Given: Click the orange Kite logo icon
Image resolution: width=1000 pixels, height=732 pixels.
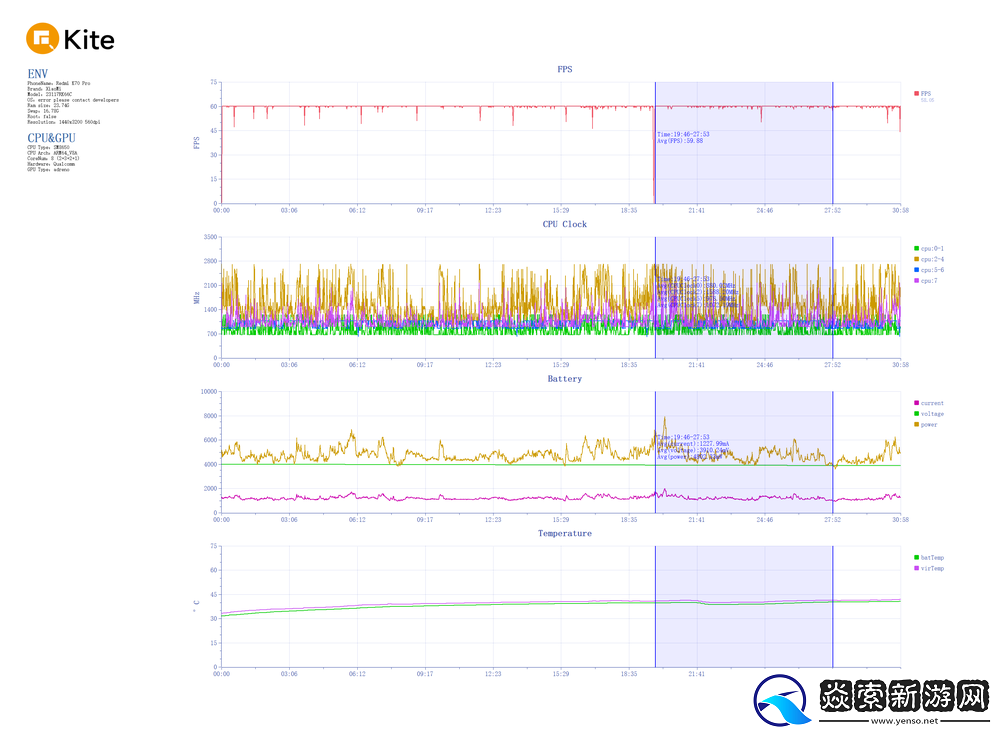Looking at the screenshot, I should click(x=43, y=39).
